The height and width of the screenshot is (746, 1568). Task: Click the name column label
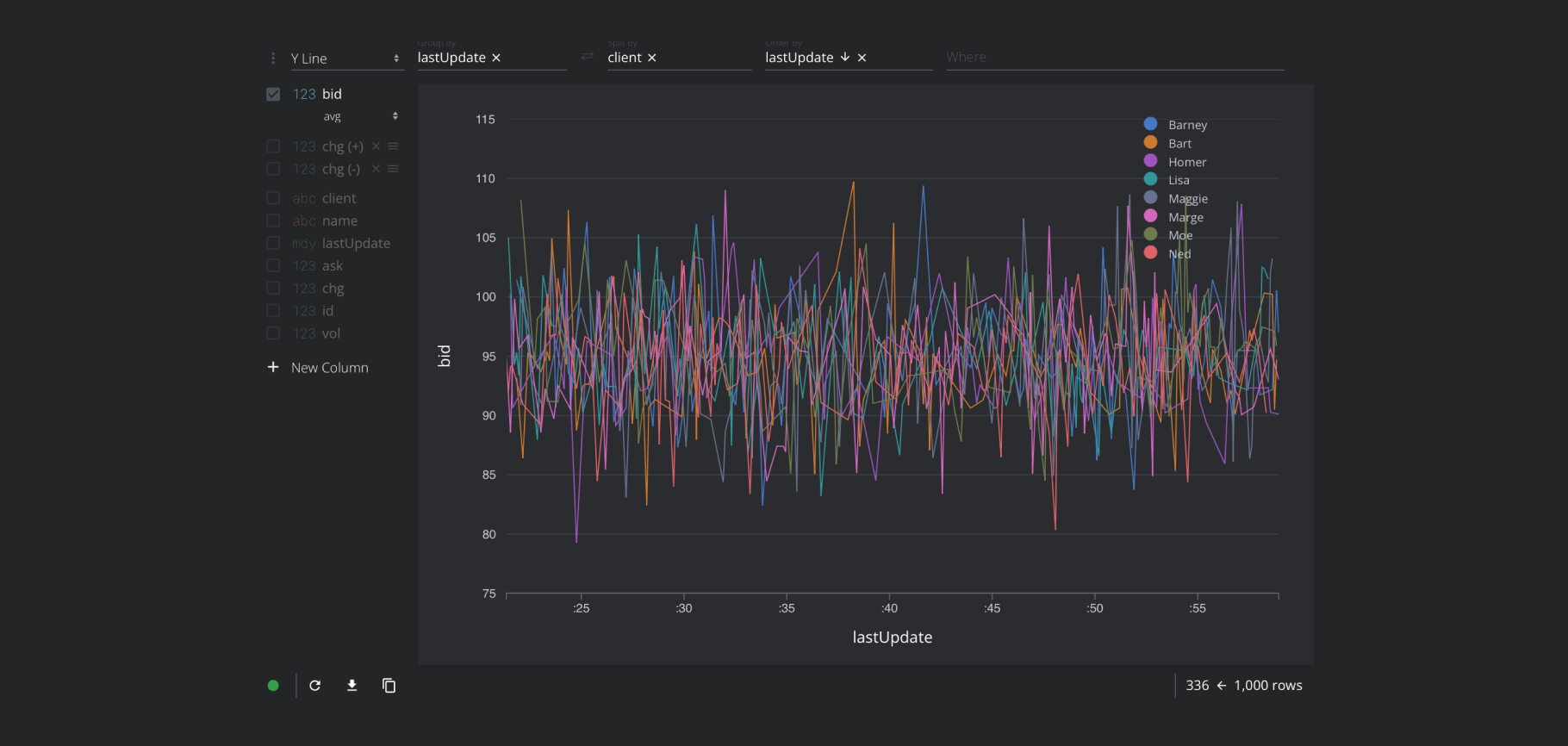coord(339,221)
